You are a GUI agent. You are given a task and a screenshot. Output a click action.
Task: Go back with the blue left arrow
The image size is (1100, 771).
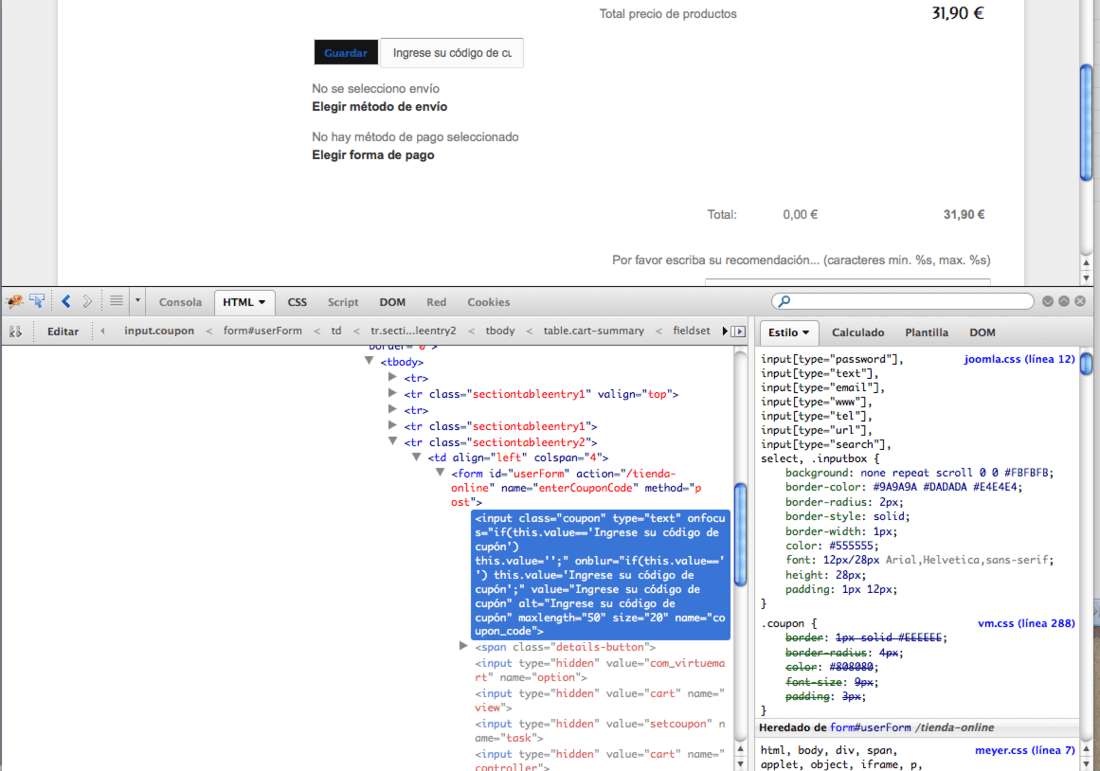click(66, 302)
